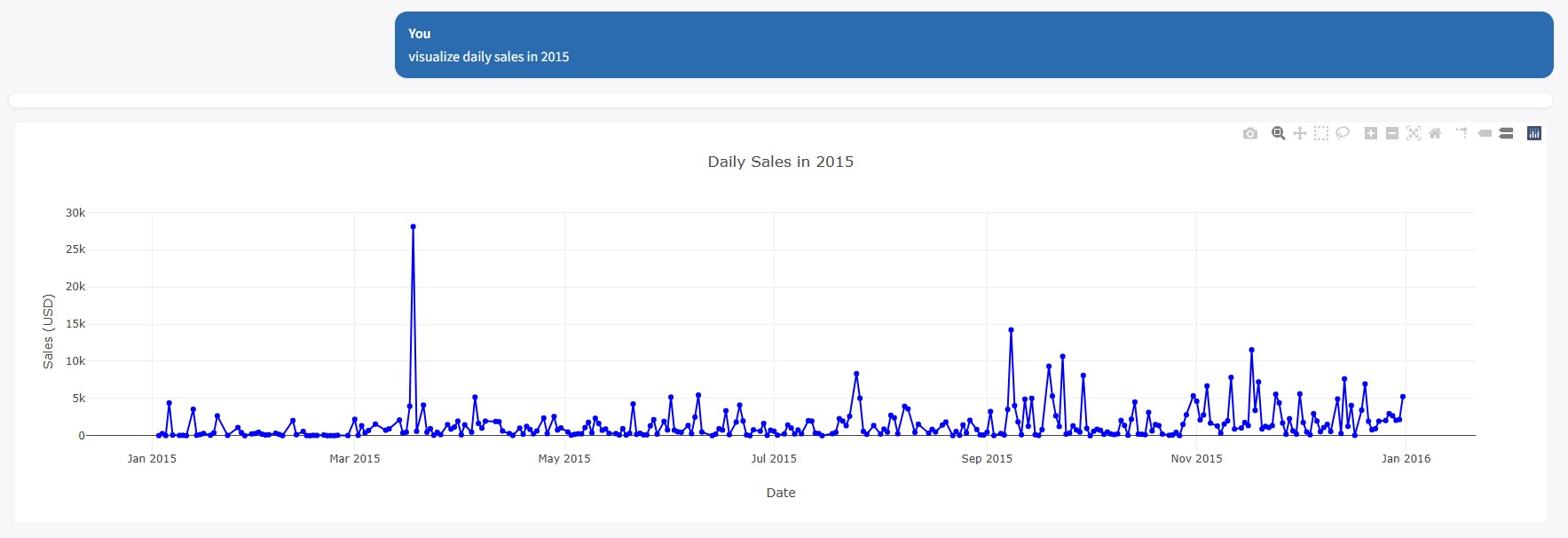Viewport: 1568px width, 538px height.
Task: Autoscale the chart axes
Action: [1414, 133]
